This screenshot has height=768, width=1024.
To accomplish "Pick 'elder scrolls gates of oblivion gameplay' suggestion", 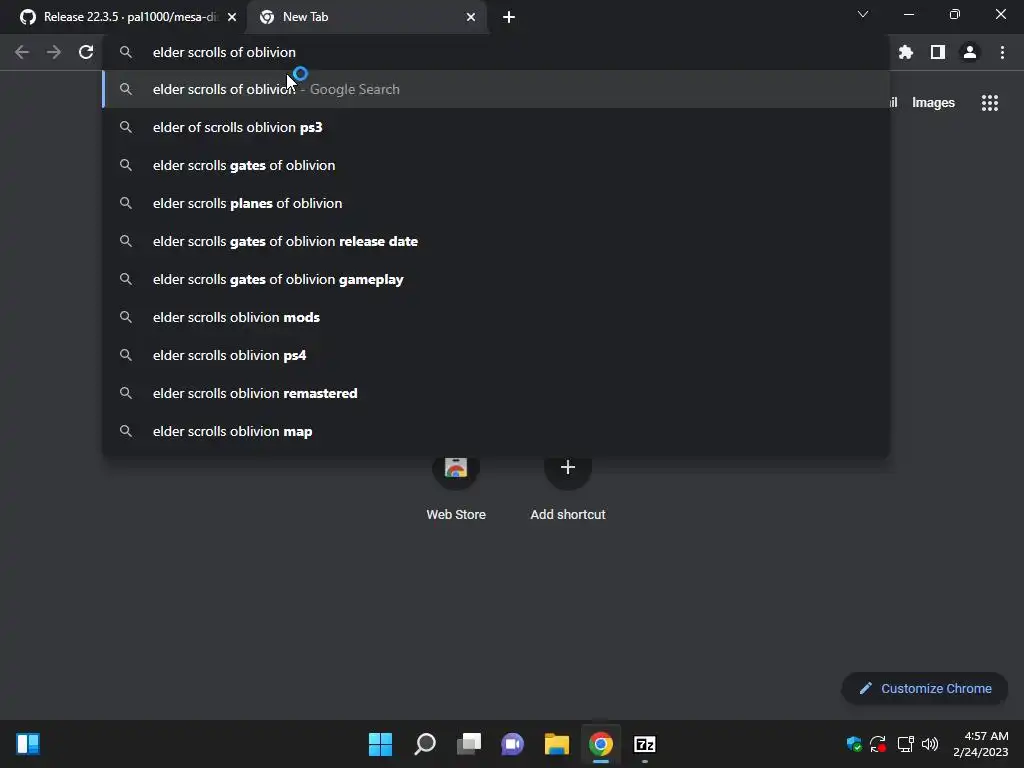I will 496,279.
